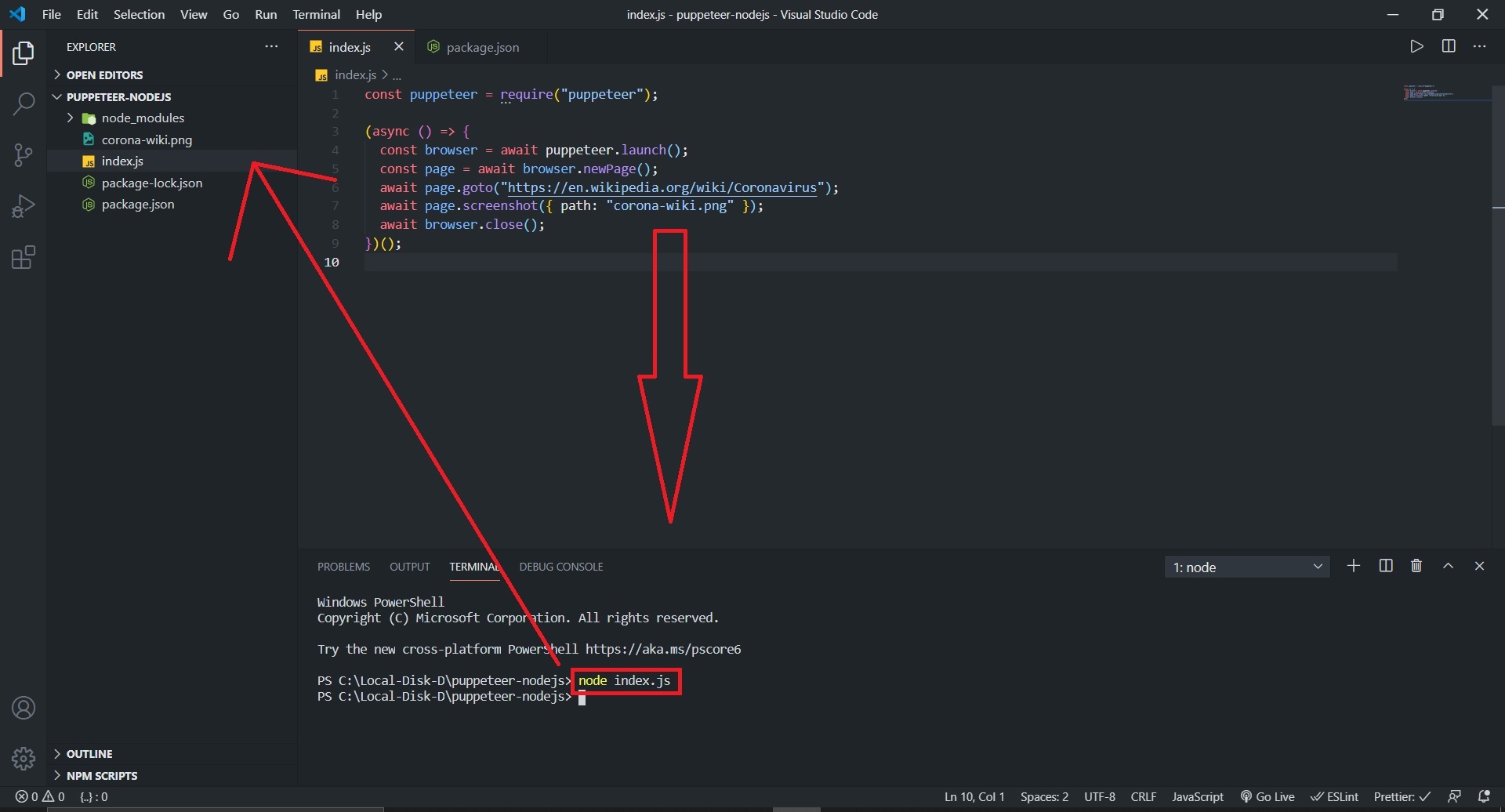This screenshot has height=812, width=1505.
Task: Open editor more actions ellipsis
Action: [1480, 46]
